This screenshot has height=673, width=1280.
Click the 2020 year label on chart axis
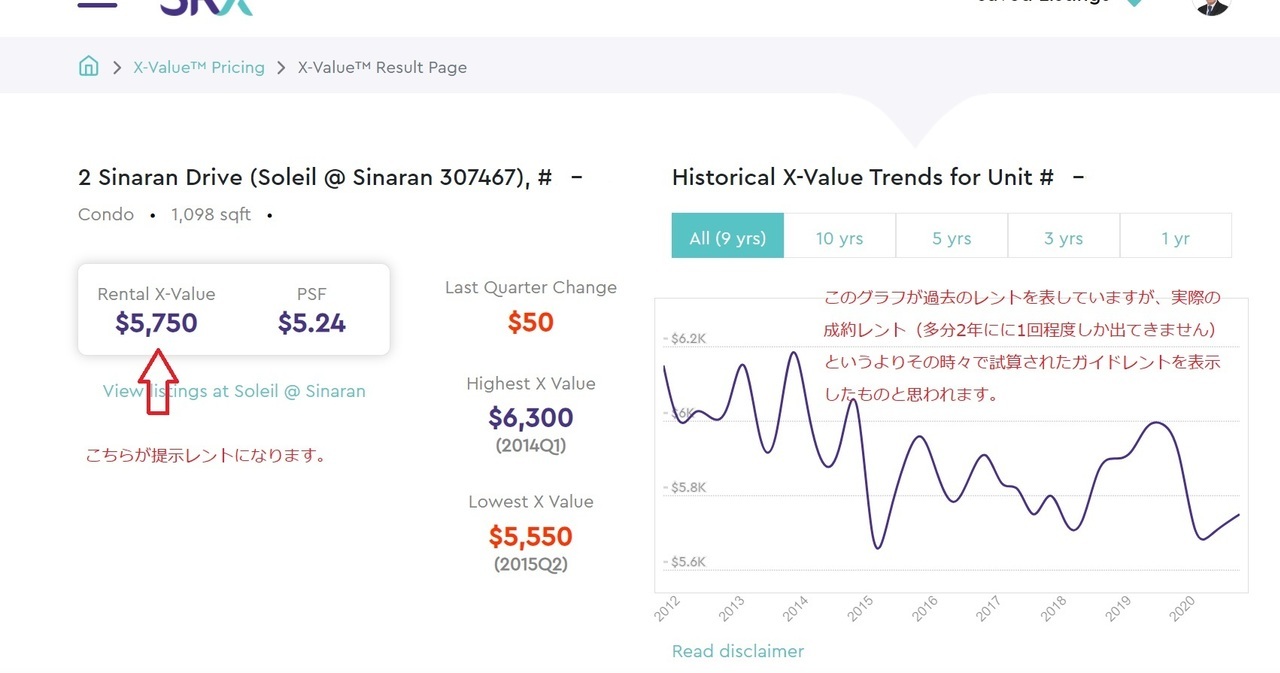tap(1182, 608)
